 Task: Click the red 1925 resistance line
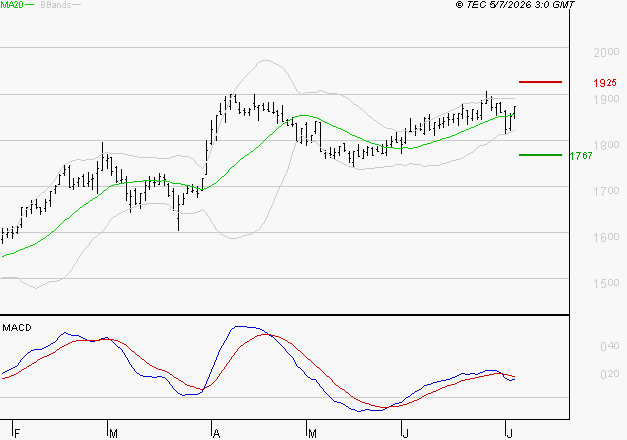click(x=540, y=82)
